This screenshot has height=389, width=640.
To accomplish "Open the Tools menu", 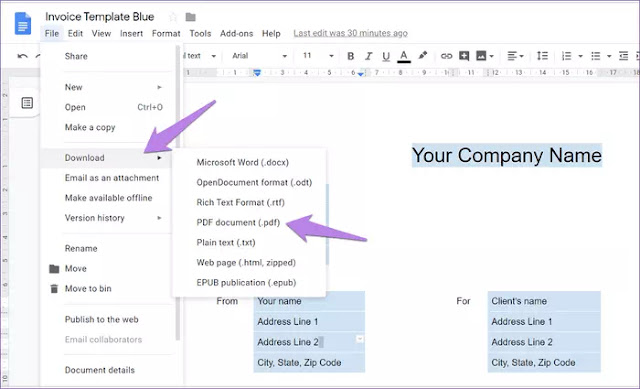I will [200, 33].
